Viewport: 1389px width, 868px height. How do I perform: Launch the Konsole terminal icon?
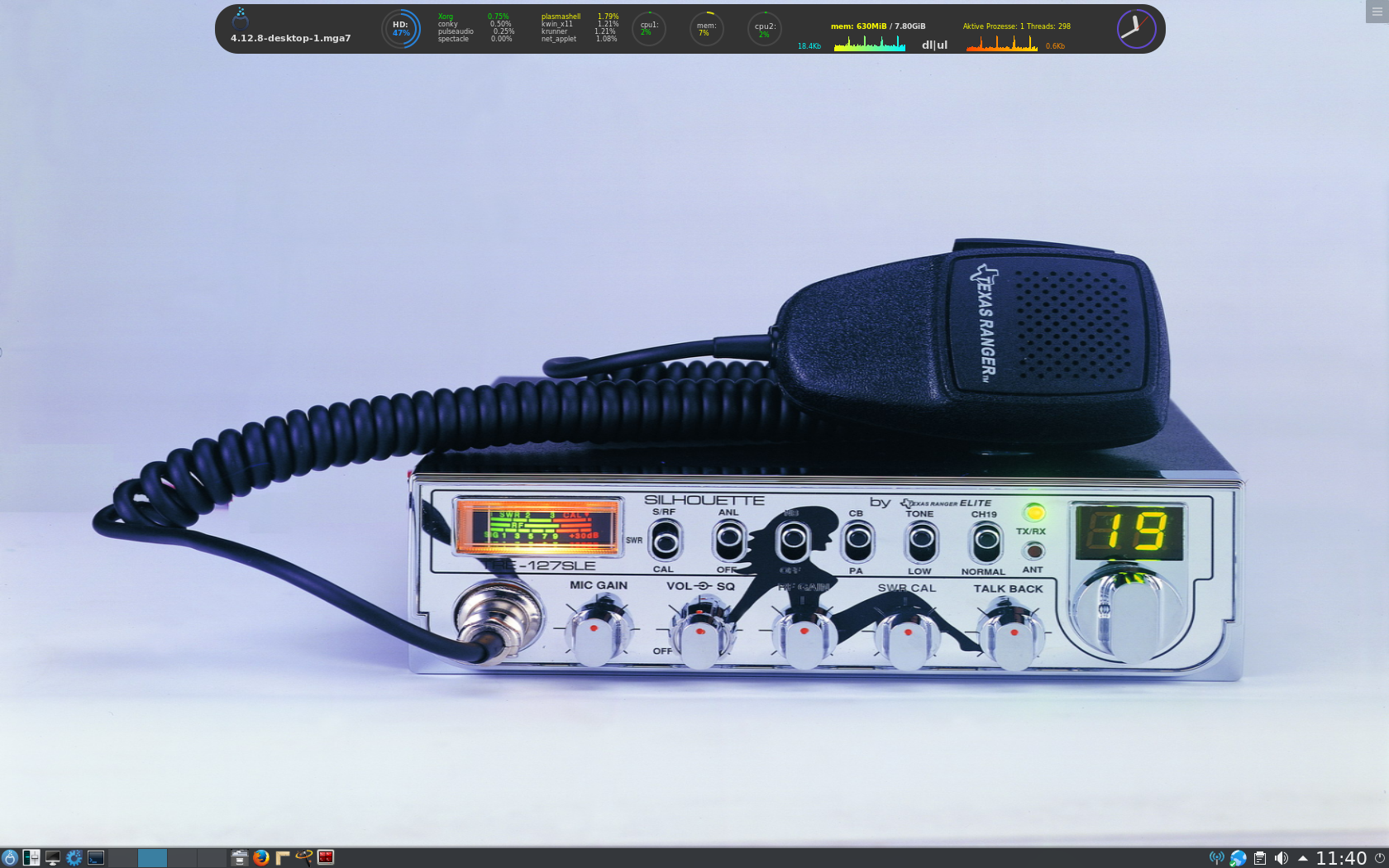[96, 858]
